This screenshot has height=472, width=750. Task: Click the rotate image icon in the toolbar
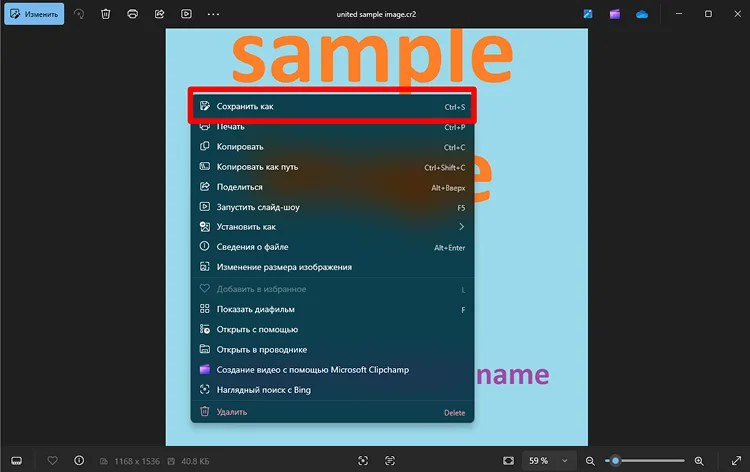pos(79,15)
